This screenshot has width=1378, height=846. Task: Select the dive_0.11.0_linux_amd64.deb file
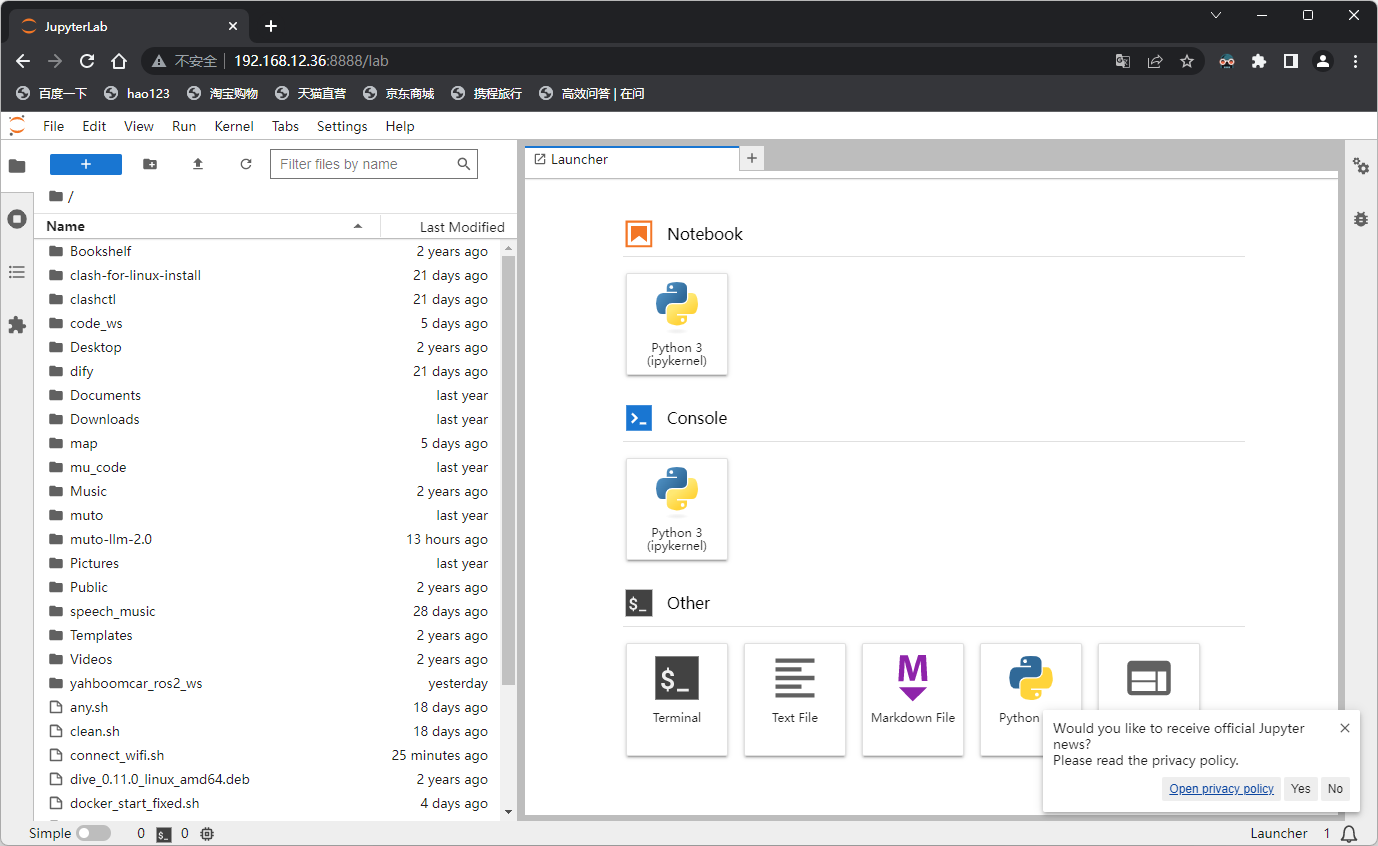pyautogui.click(x=268, y=779)
